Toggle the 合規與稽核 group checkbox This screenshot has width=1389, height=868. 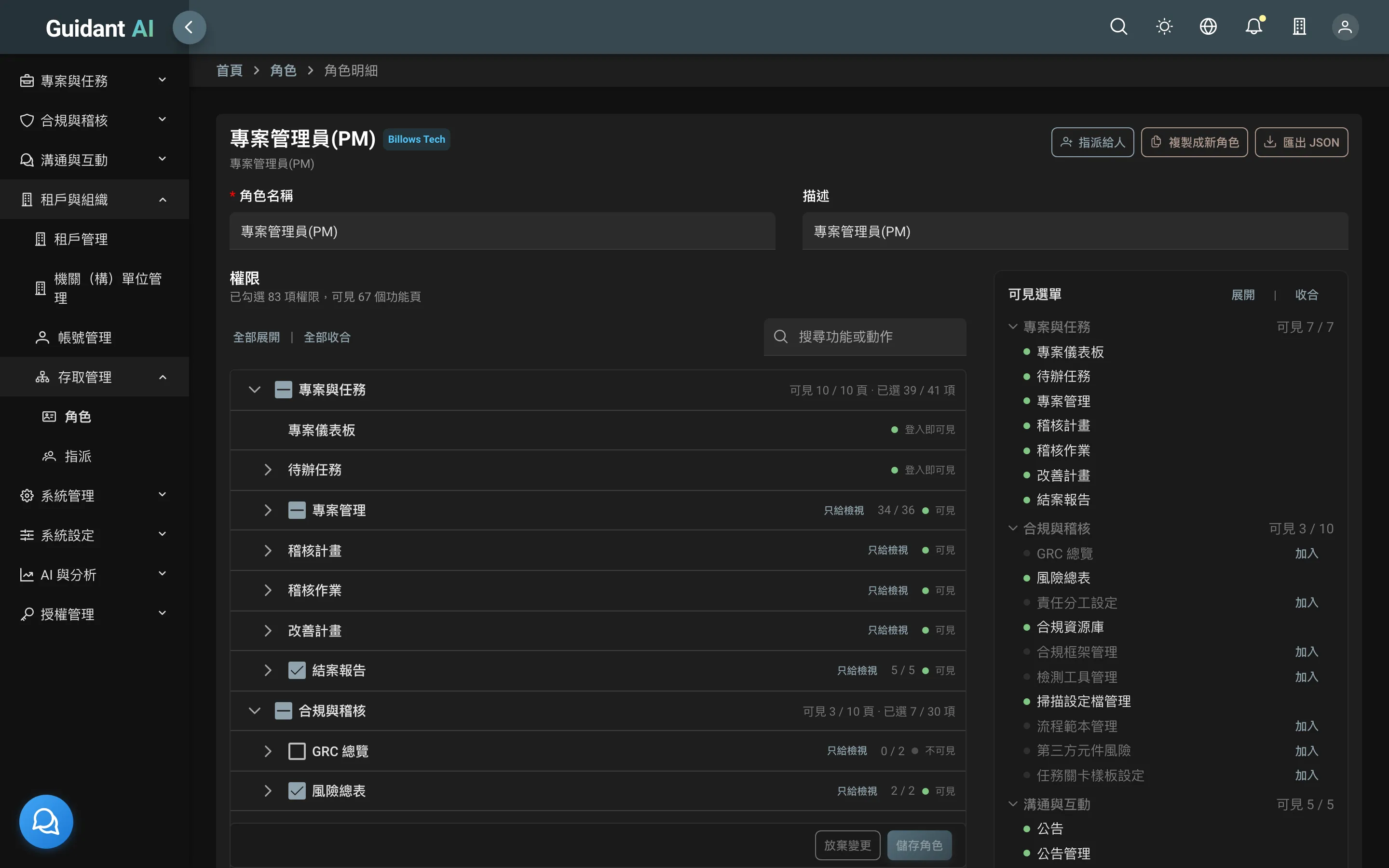pyautogui.click(x=283, y=711)
